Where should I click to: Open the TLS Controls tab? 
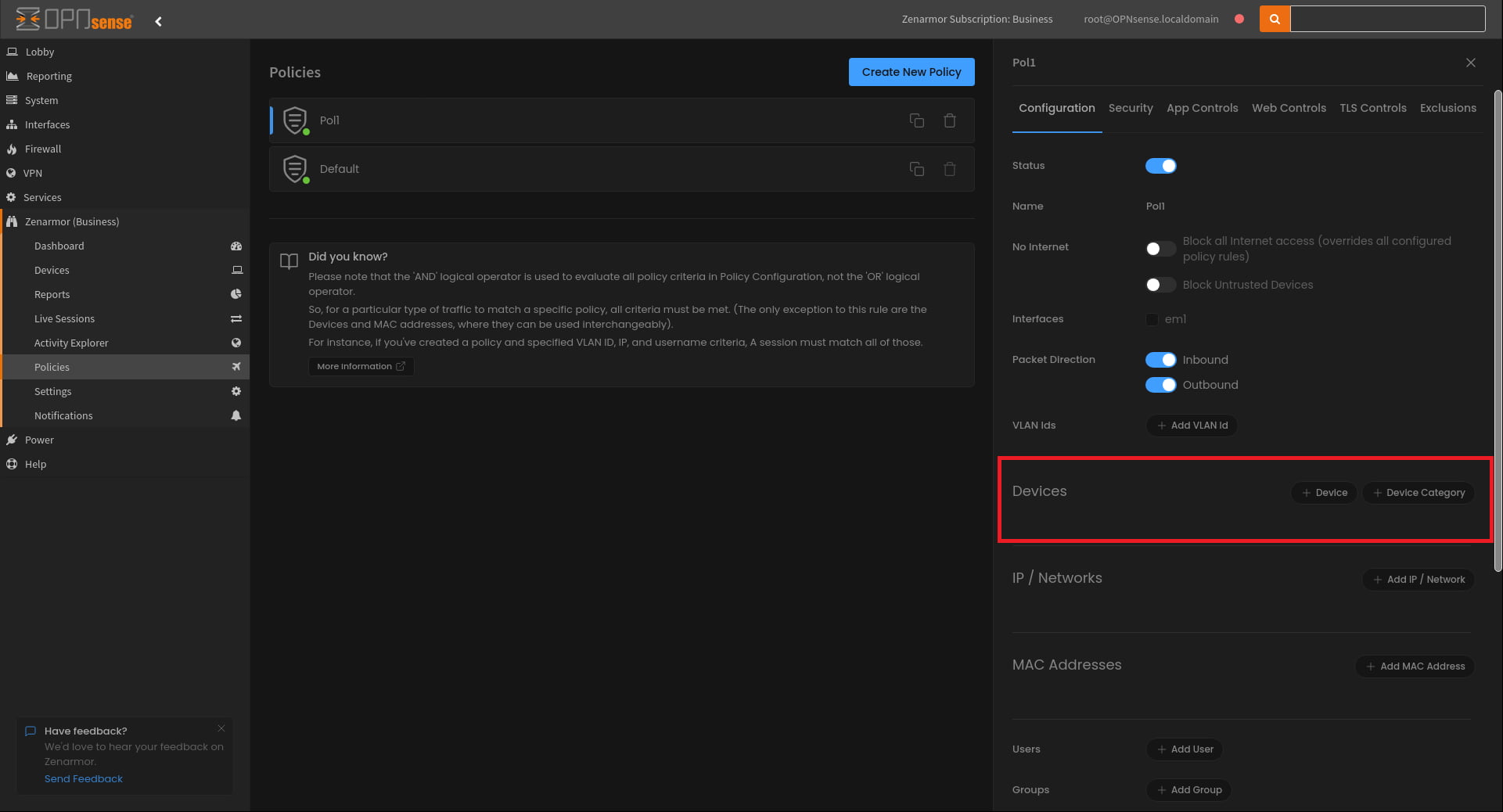pyautogui.click(x=1372, y=108)
